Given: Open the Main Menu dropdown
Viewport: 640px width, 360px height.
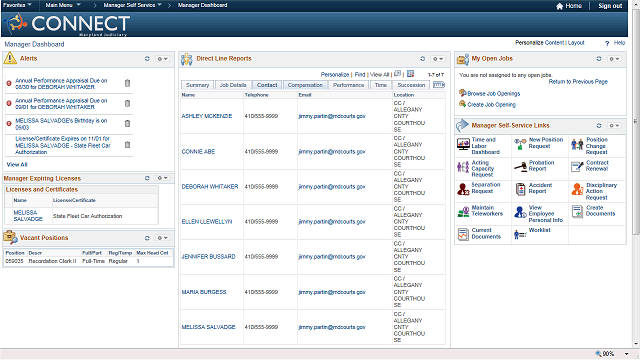Looking at the screenshot, I should (x=63, y=5).
